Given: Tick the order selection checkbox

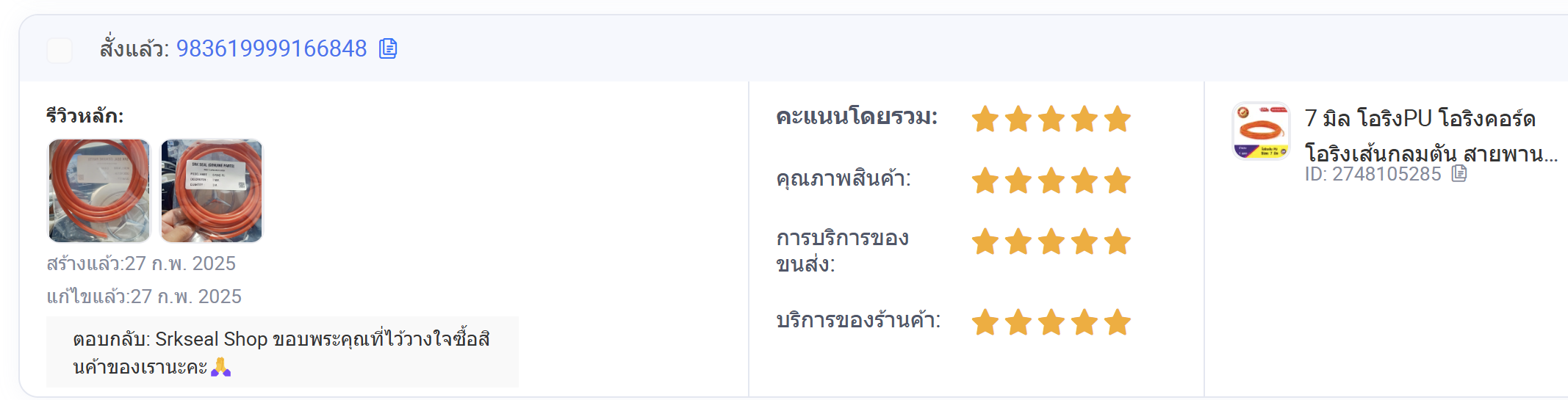Looking at the screenshot, I should [60, 51].
